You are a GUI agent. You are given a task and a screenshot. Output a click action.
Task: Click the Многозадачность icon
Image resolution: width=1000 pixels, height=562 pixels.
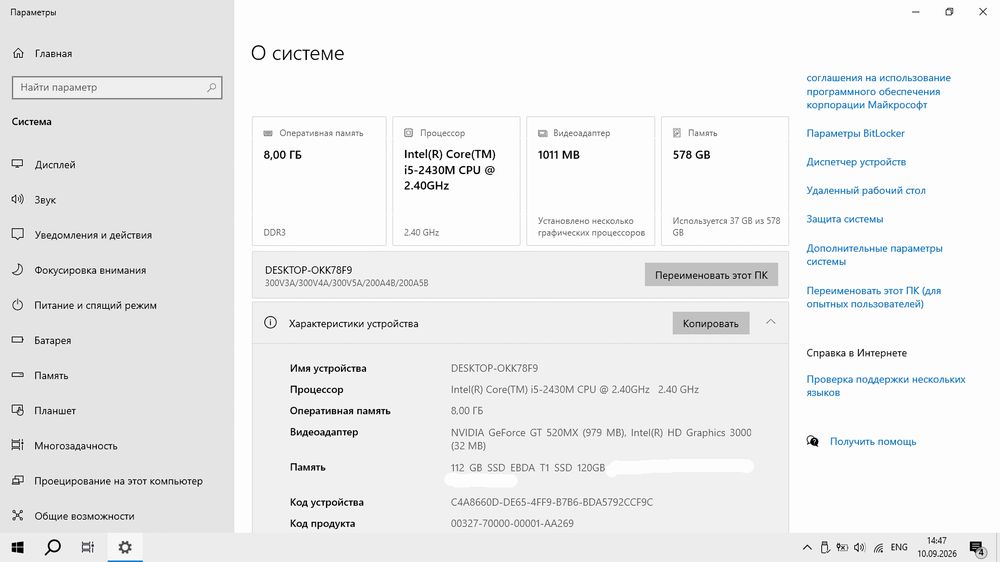pyautogui.click(x=18, y=445)
